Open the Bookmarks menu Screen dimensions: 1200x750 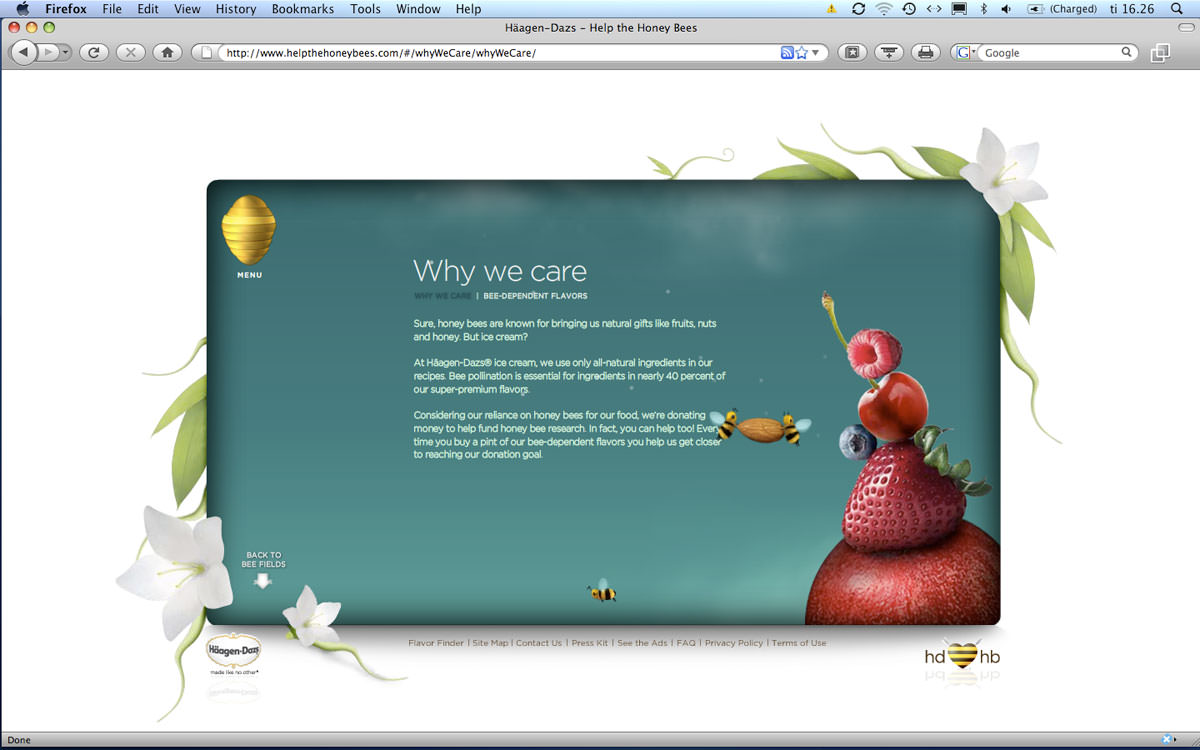point(304,9)
